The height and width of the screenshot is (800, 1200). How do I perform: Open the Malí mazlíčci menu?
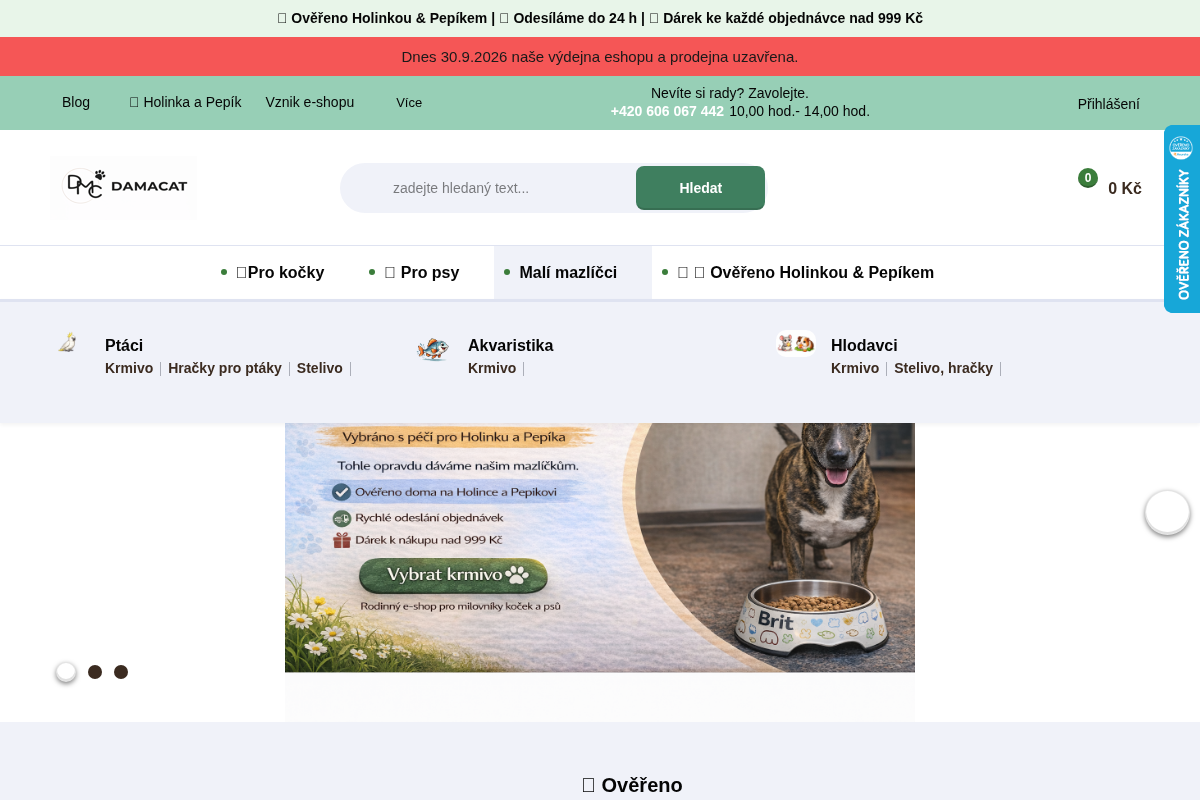(568, 272)
